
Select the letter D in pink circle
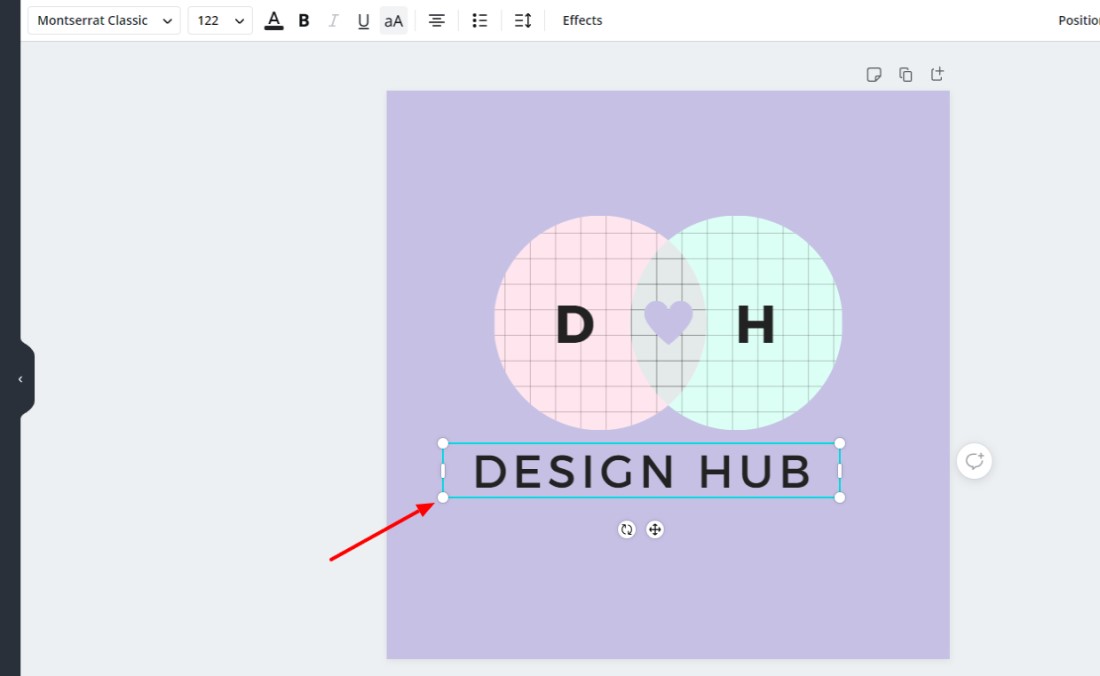coord(575,325)
